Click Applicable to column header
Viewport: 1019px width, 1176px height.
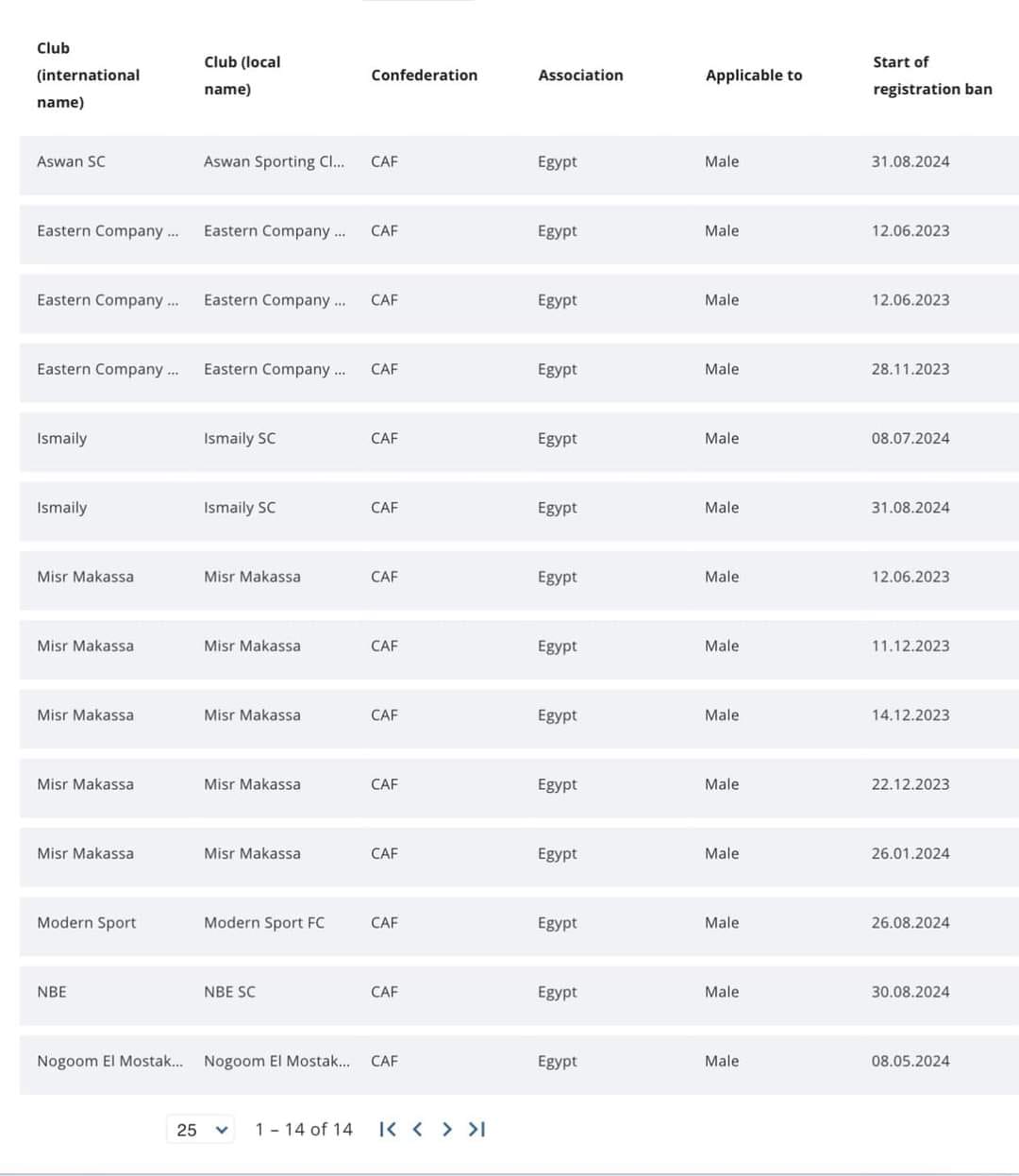[753, 76]
